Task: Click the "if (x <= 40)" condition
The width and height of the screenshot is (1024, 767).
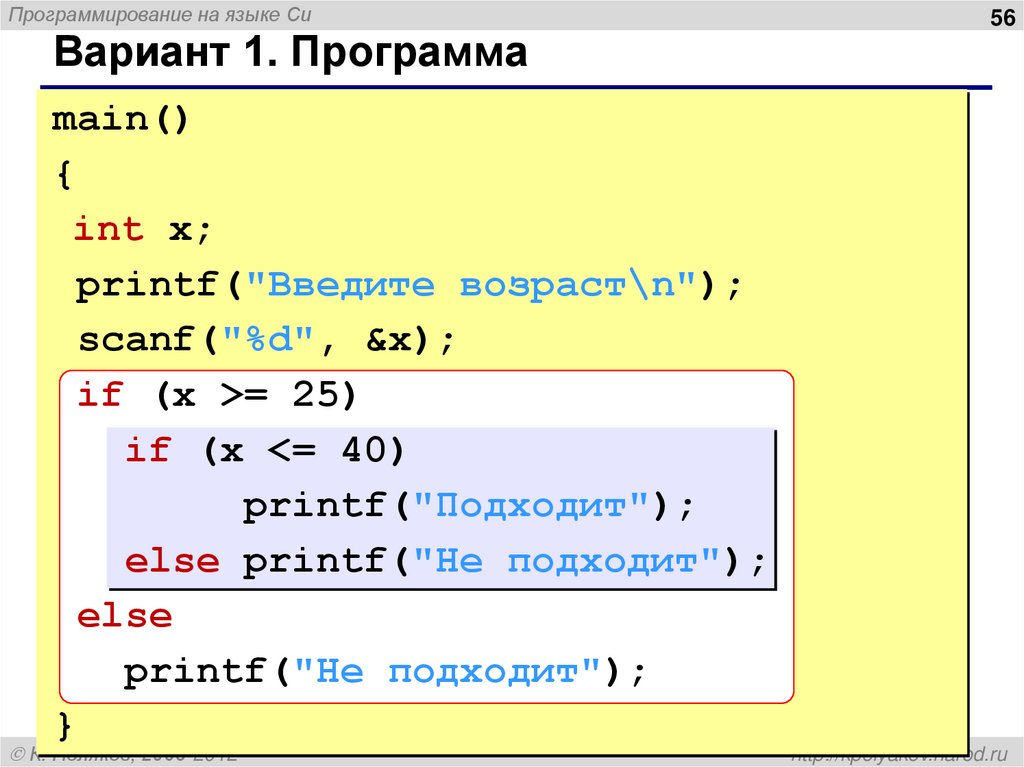Action: (x=264, y=450)
